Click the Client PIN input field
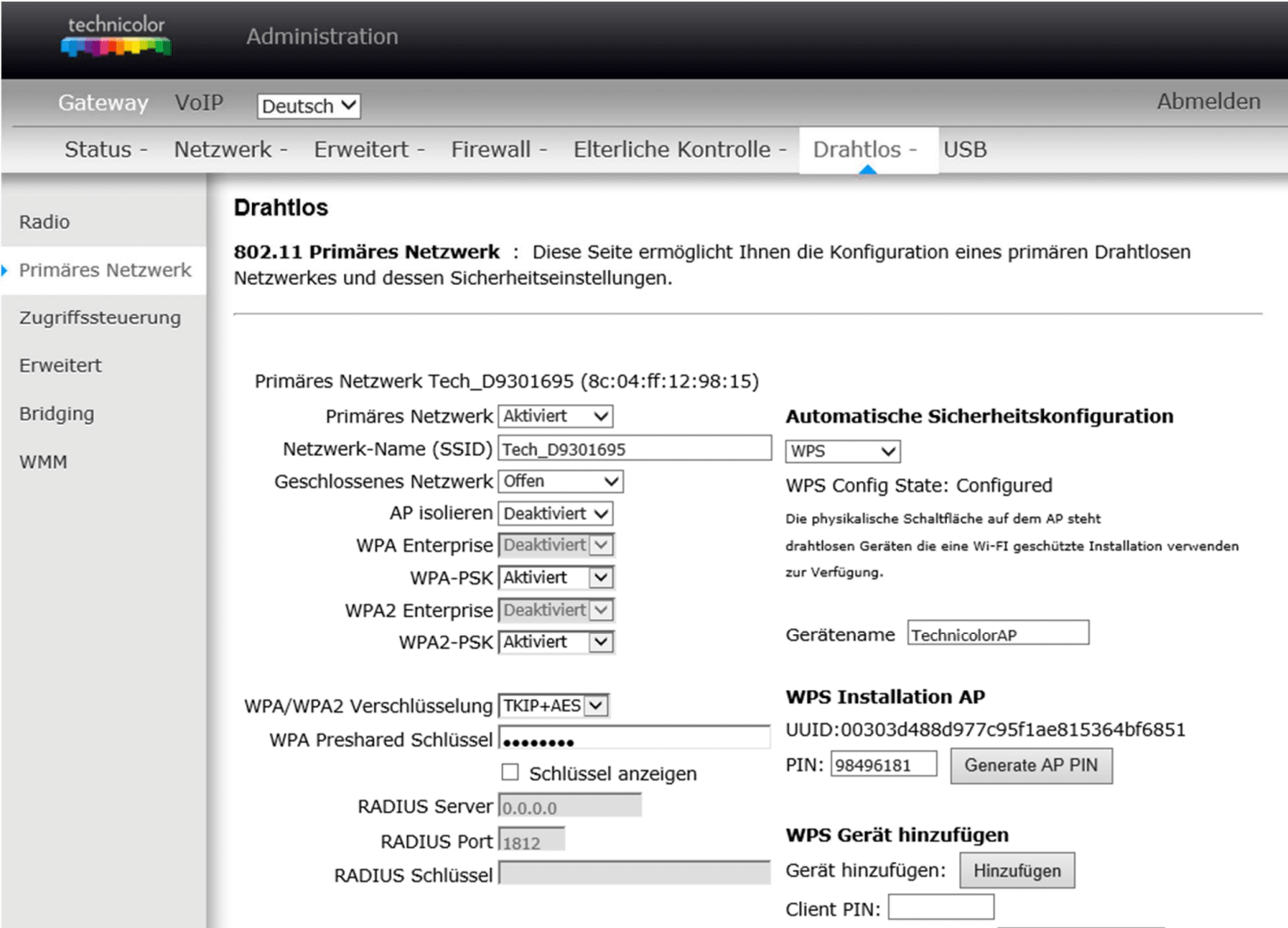This screenshot has height=928, width=1288. (941, 908)
